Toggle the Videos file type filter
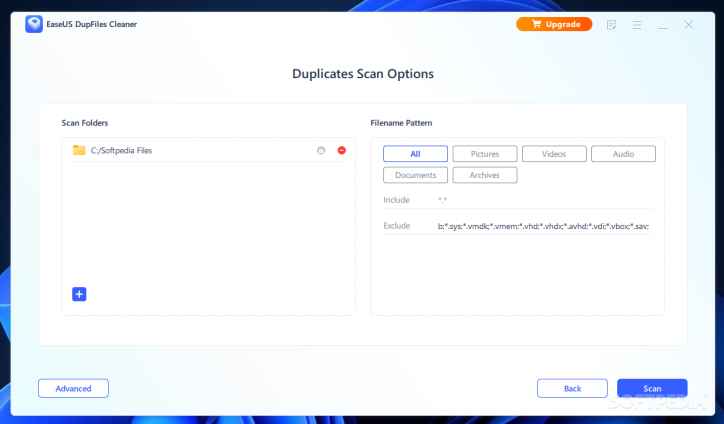Viewport: 724px width, 424px height. (553, 154)
